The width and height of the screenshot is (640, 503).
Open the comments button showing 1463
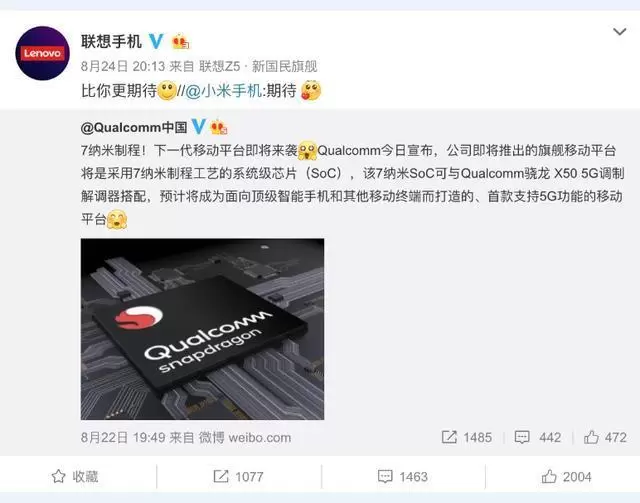click(402, 476)
